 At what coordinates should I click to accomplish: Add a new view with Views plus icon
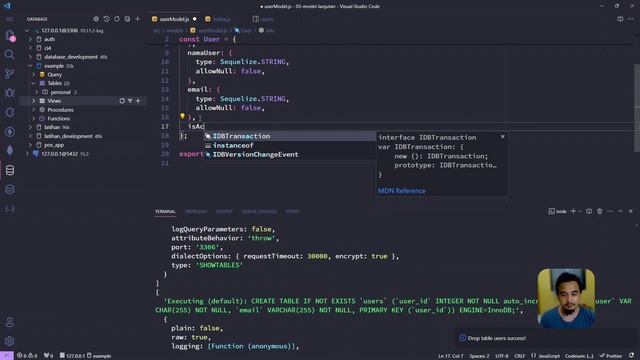pos(138,101)
